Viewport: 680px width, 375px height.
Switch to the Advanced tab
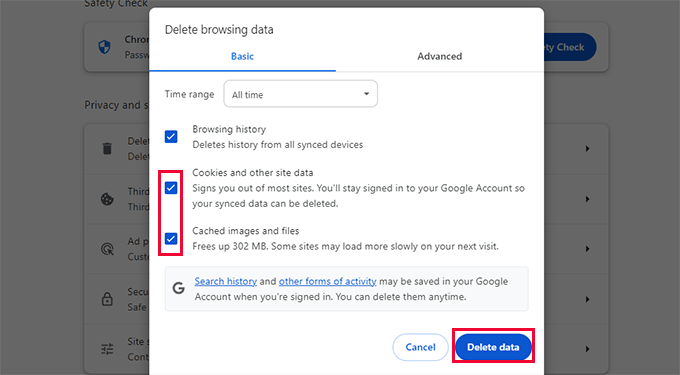440,56
